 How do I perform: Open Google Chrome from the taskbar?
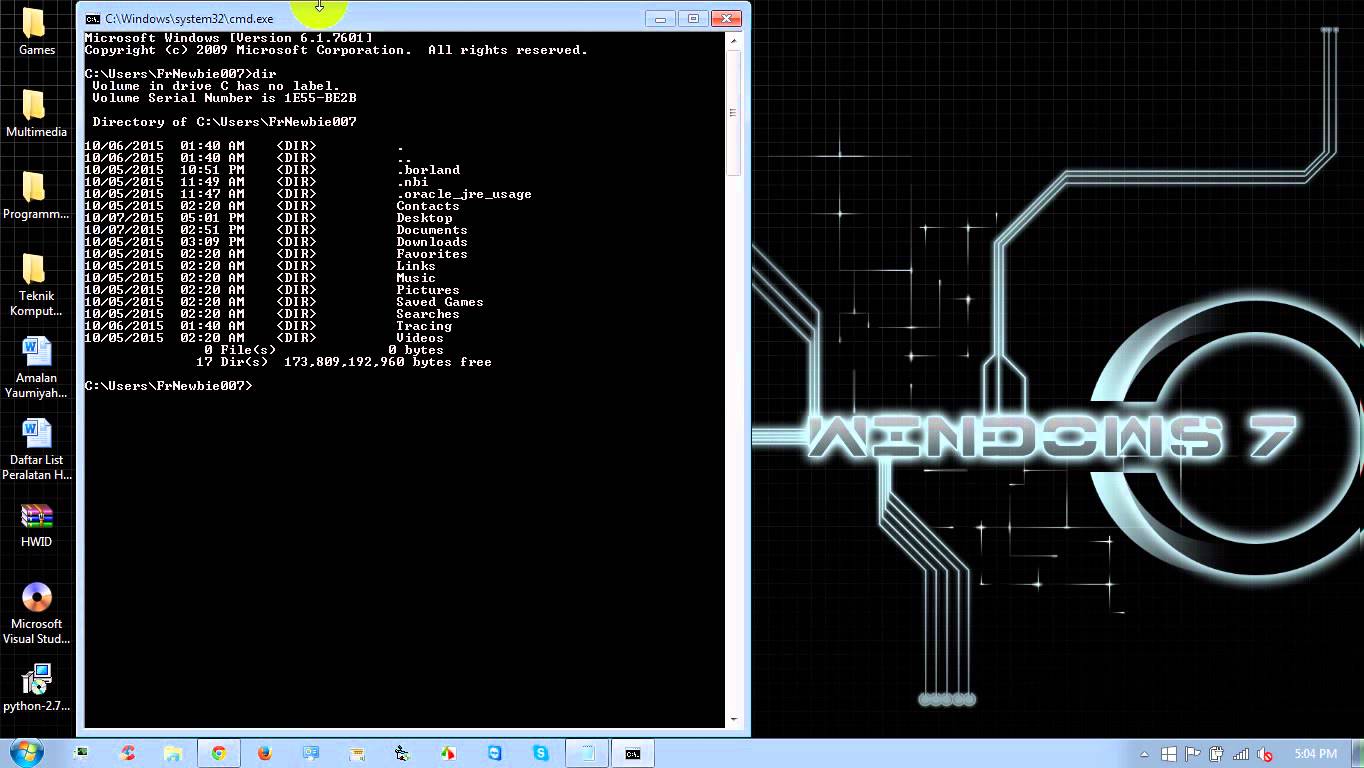218,752
